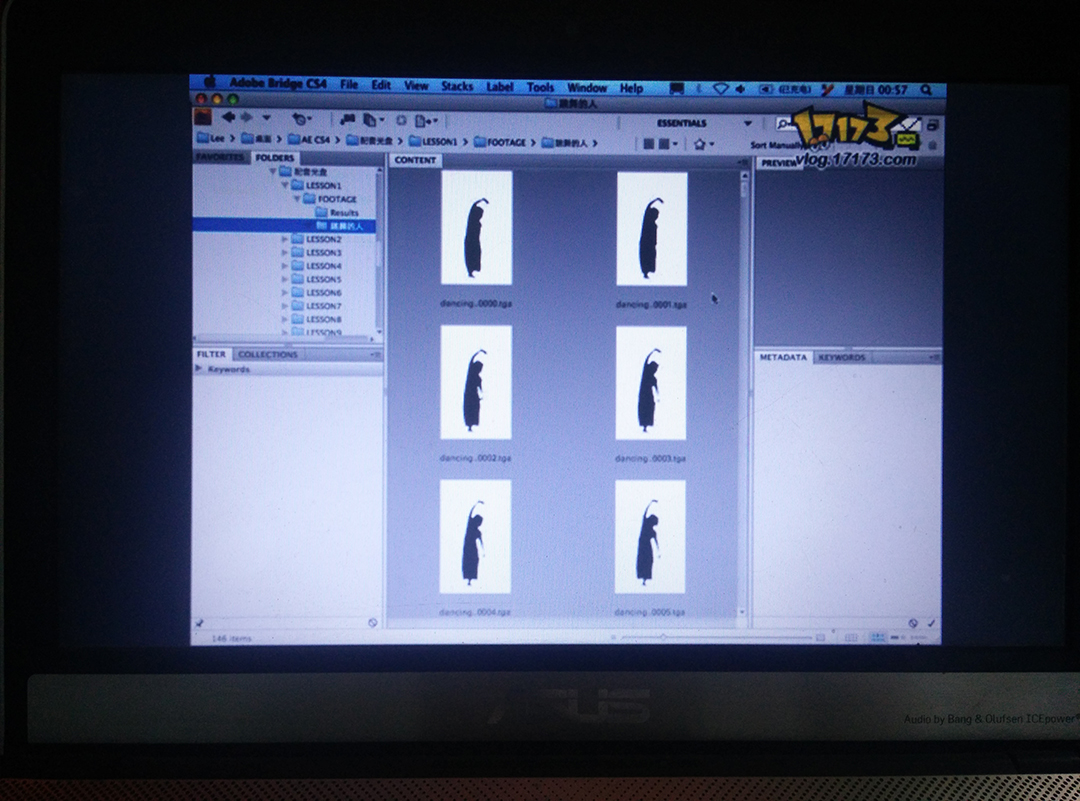Switch to the FAVORITES tab
Image resolution: width=1080 pixels, height=801 pixels.
coord(220,157)
